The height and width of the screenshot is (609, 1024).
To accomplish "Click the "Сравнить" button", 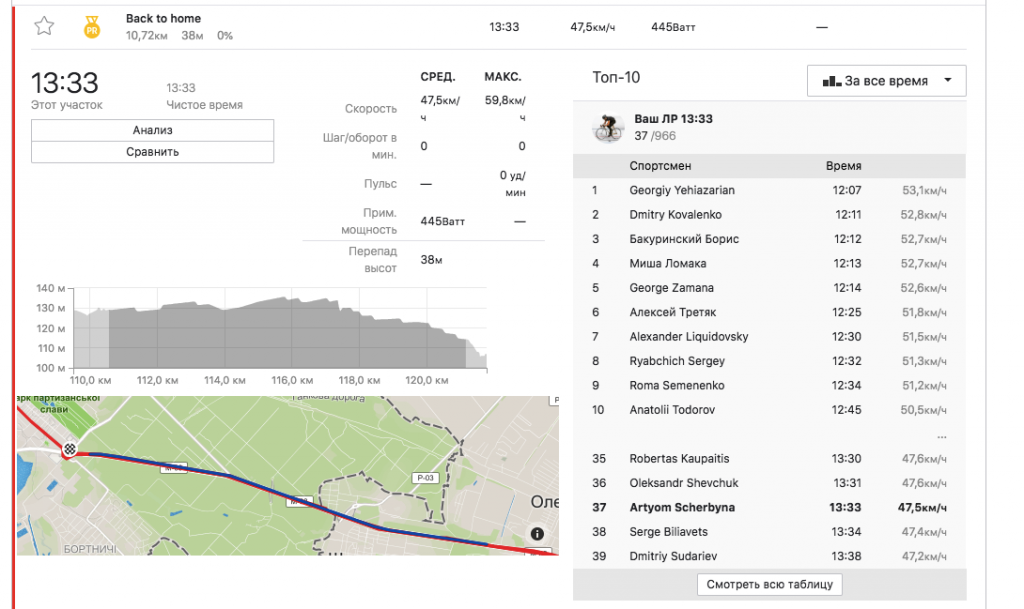I will [152, 152].
